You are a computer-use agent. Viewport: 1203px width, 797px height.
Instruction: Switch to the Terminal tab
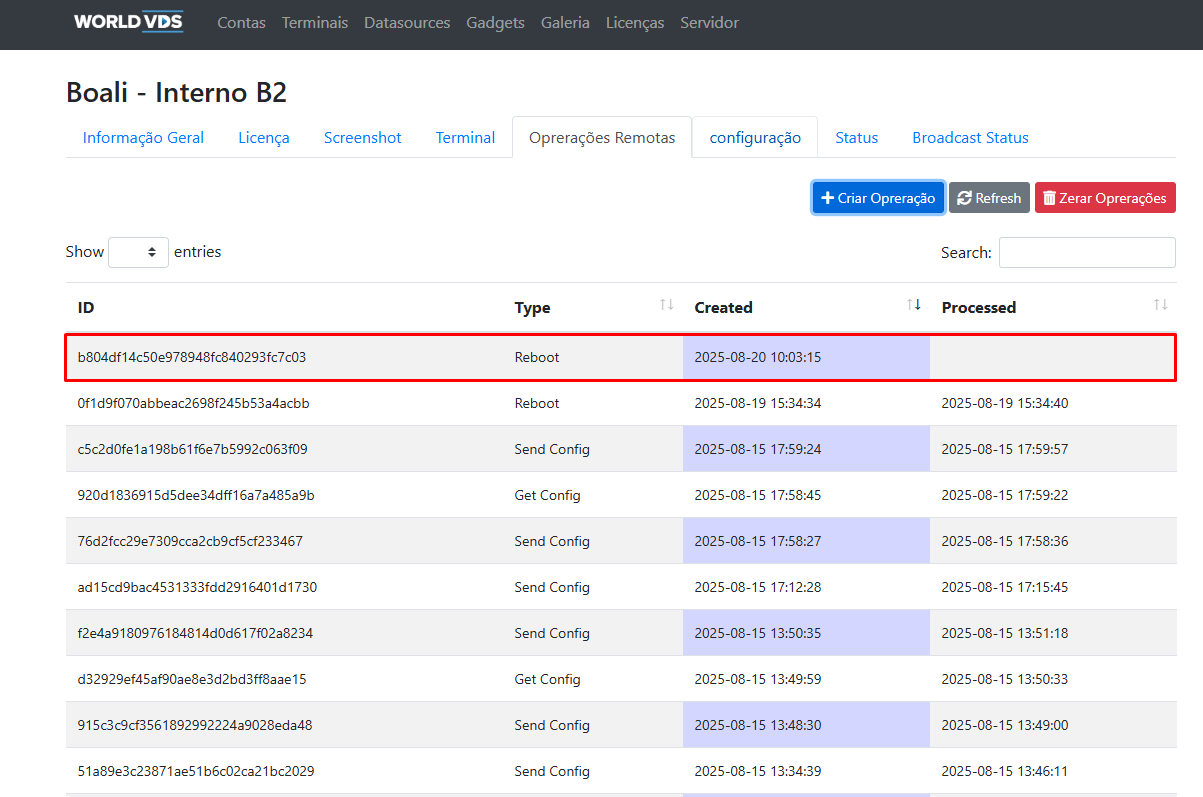(465, 137)
